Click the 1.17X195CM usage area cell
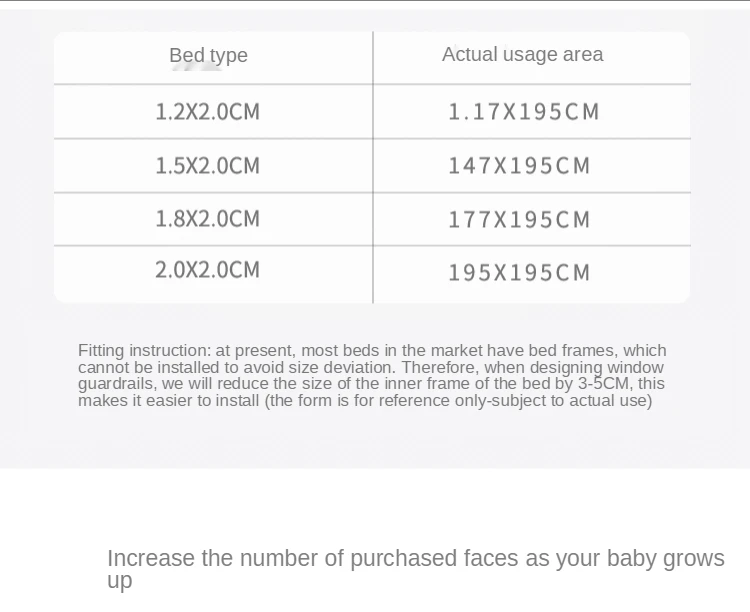Screen dimensions: 750x612 (523, 112)
